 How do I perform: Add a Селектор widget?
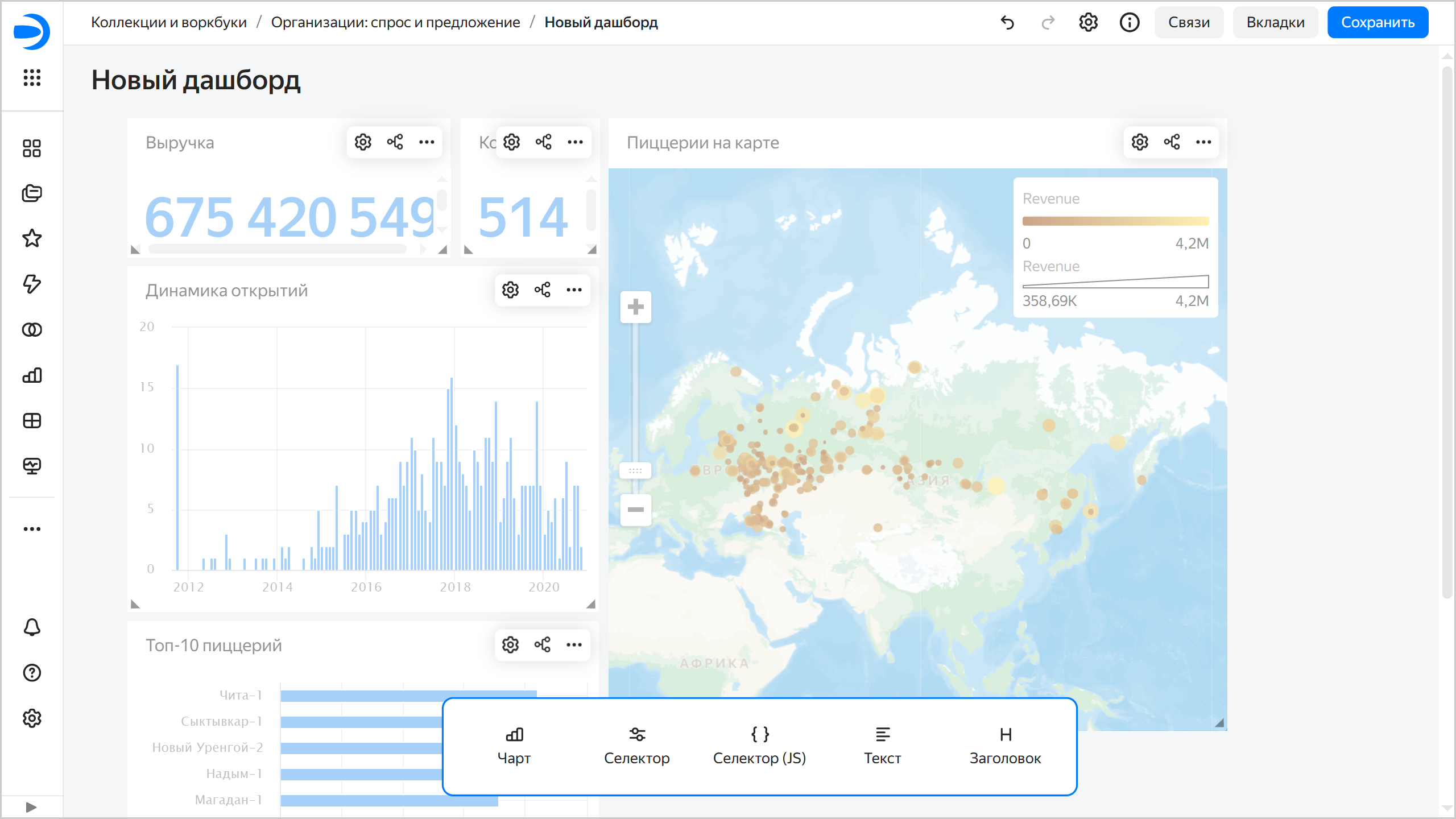point(636,746)
